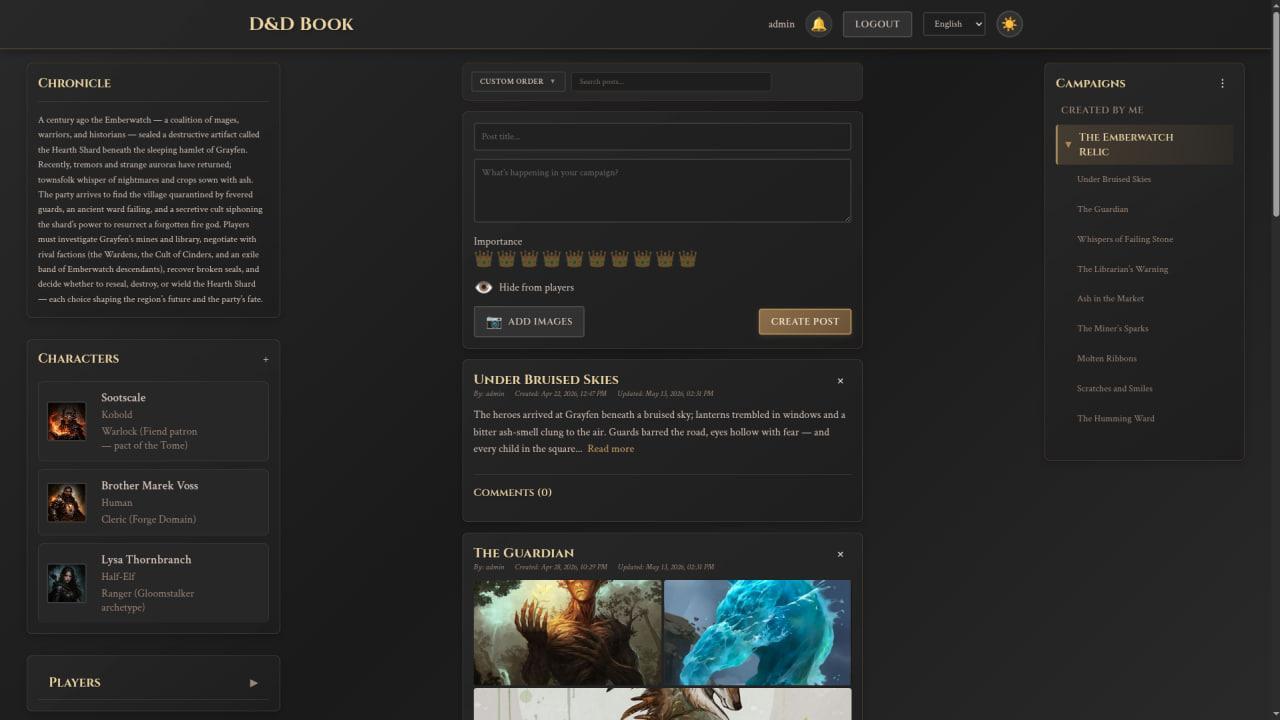Set importance to the first crown

point(483,259)
